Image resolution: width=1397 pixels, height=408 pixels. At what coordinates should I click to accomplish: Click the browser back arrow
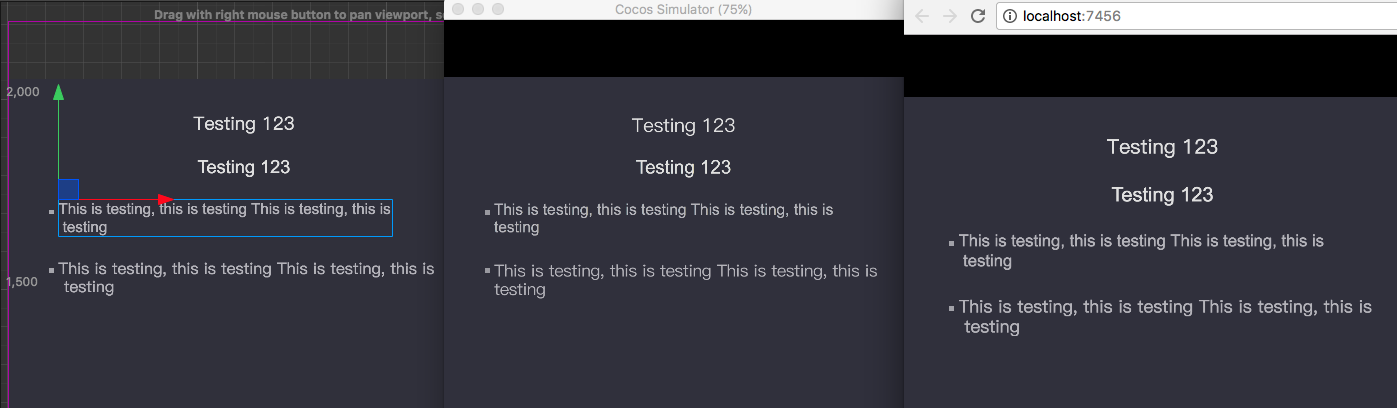click(x=922, y=16)
